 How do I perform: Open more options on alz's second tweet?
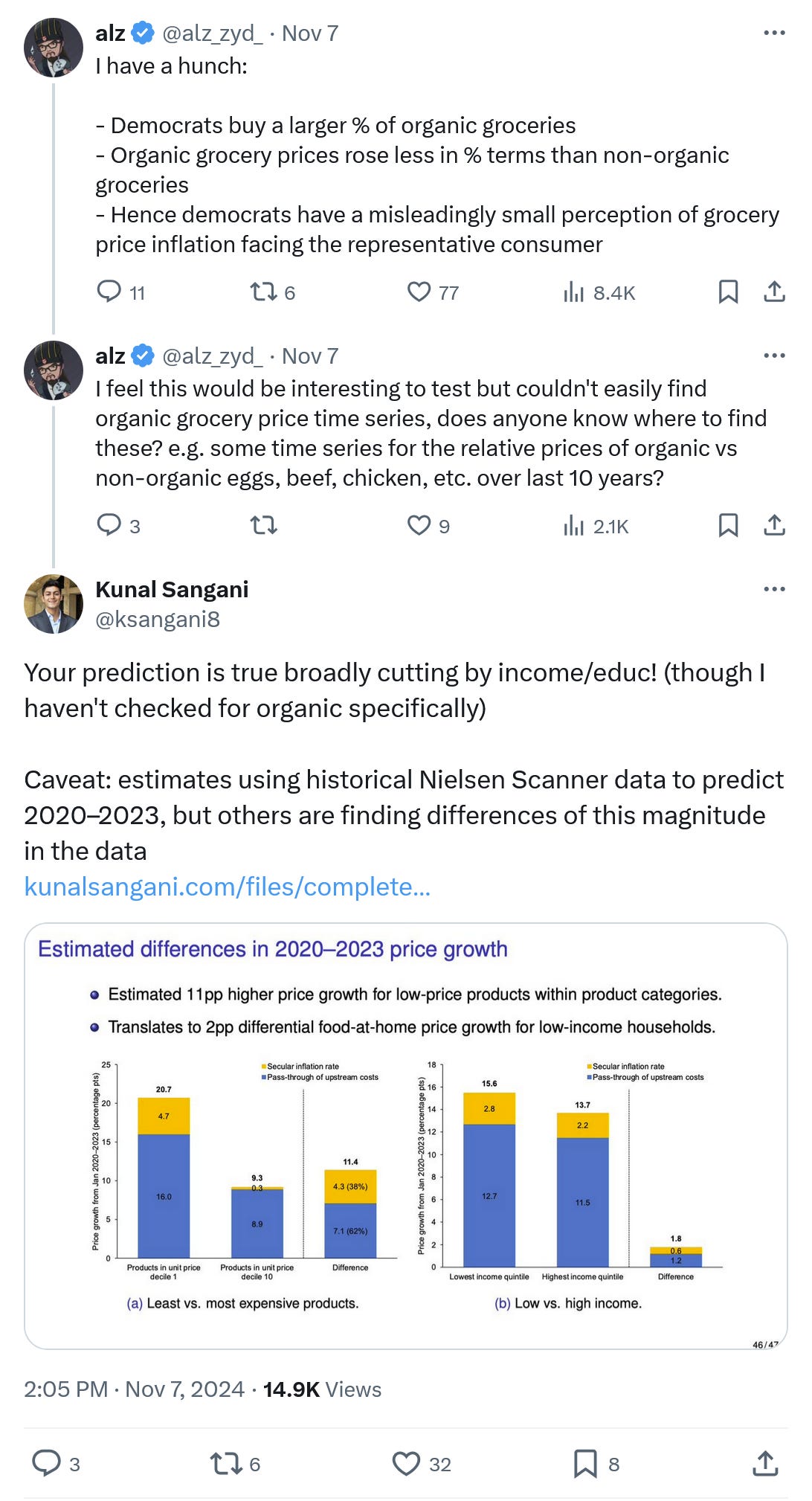[x=774, y=356]
